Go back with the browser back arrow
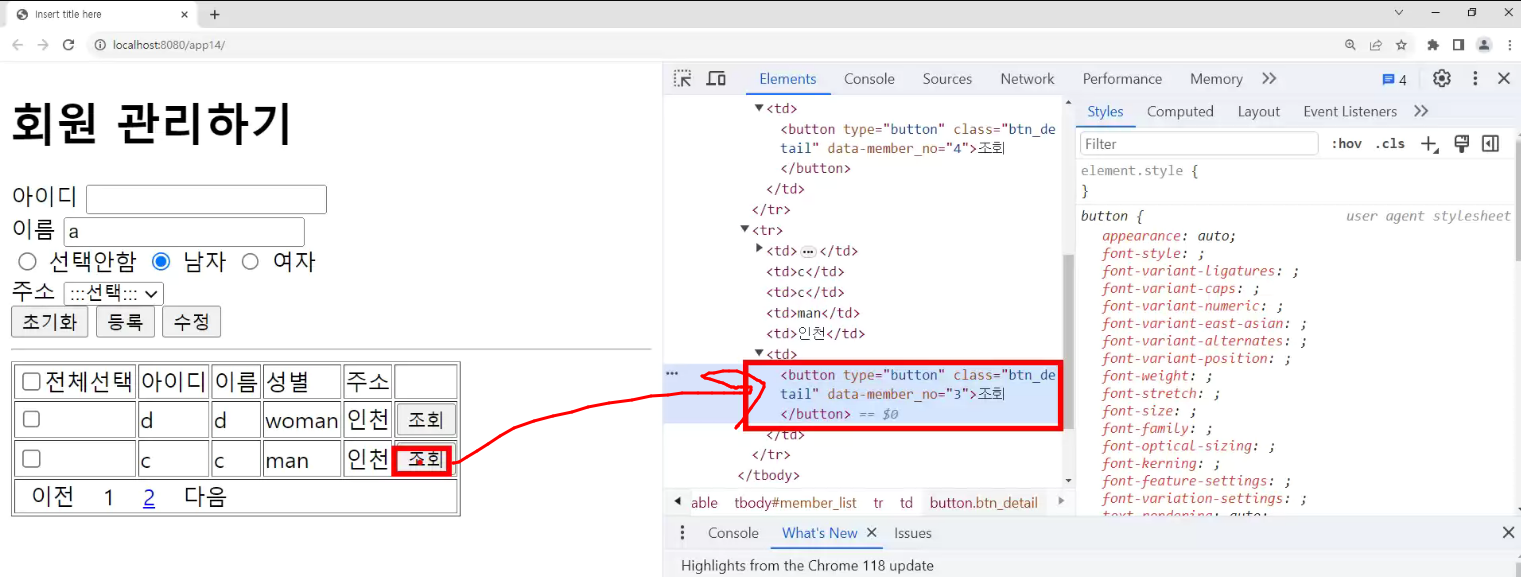 17,45
